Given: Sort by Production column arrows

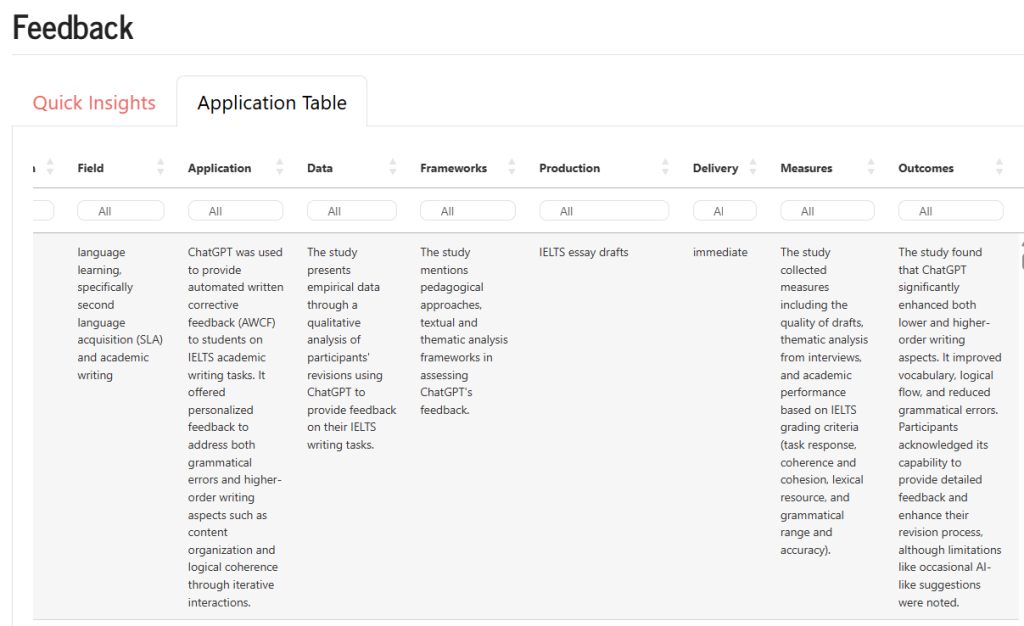Looking at the screenshot, I should click(x=666, y=168).
